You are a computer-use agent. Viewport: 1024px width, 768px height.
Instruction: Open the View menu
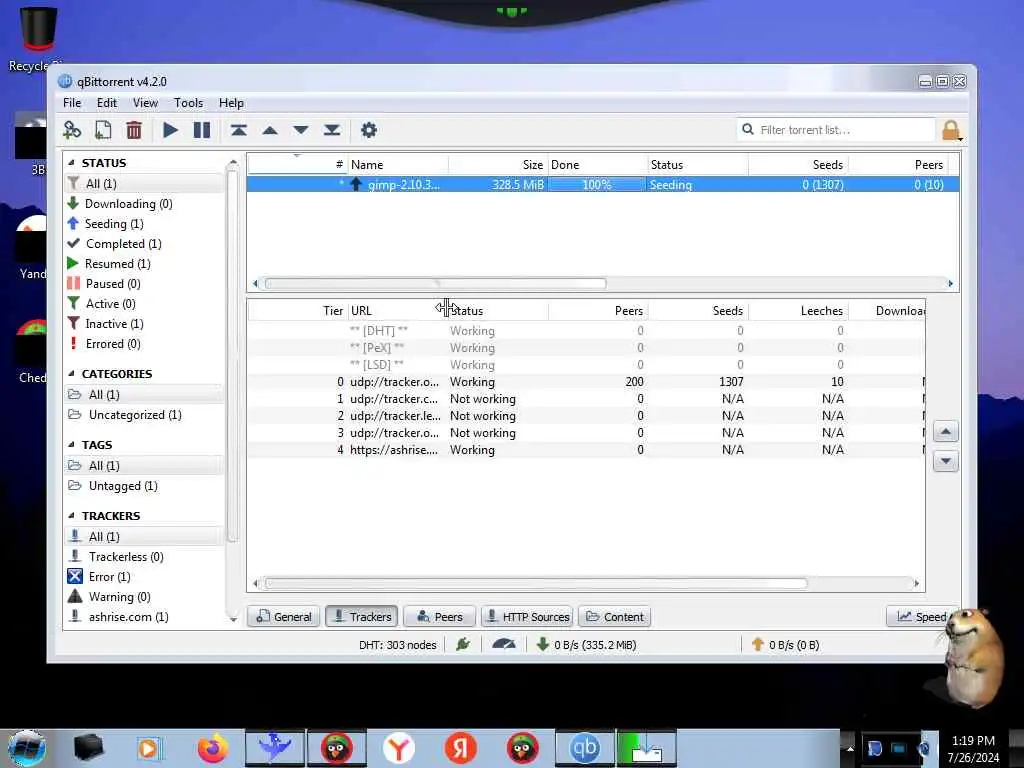[x=145, y=103]
